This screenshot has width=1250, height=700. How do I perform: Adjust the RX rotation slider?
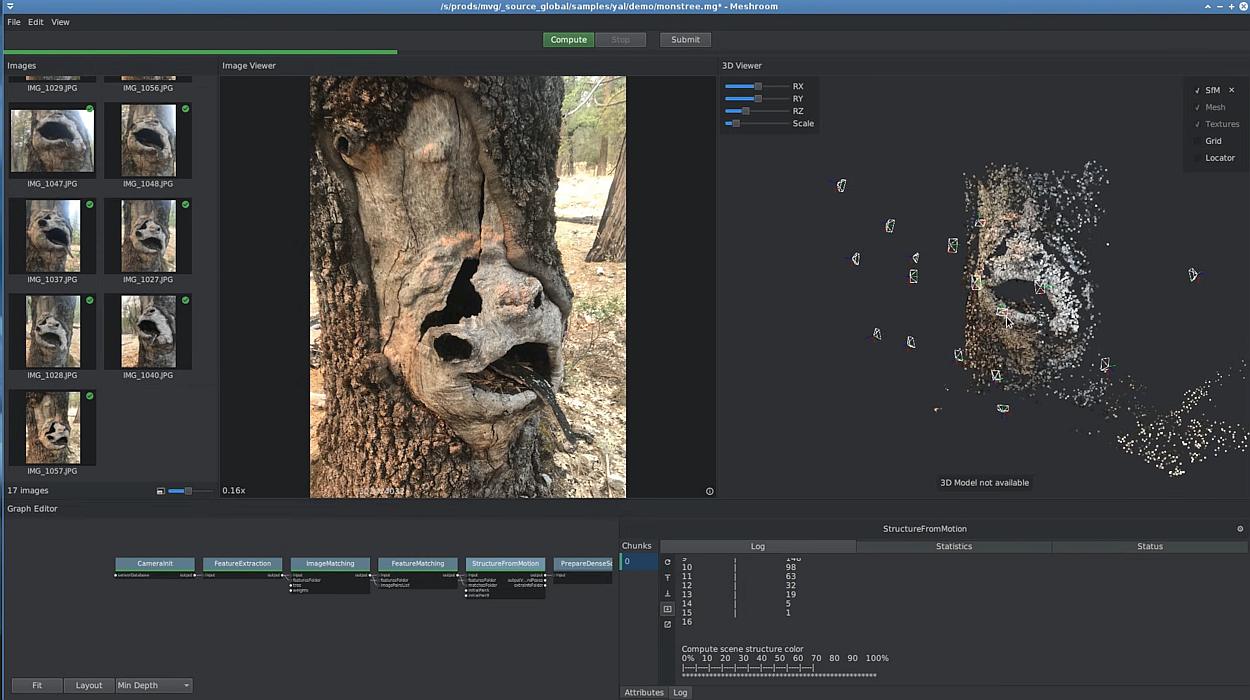click(x=756, y=87)
